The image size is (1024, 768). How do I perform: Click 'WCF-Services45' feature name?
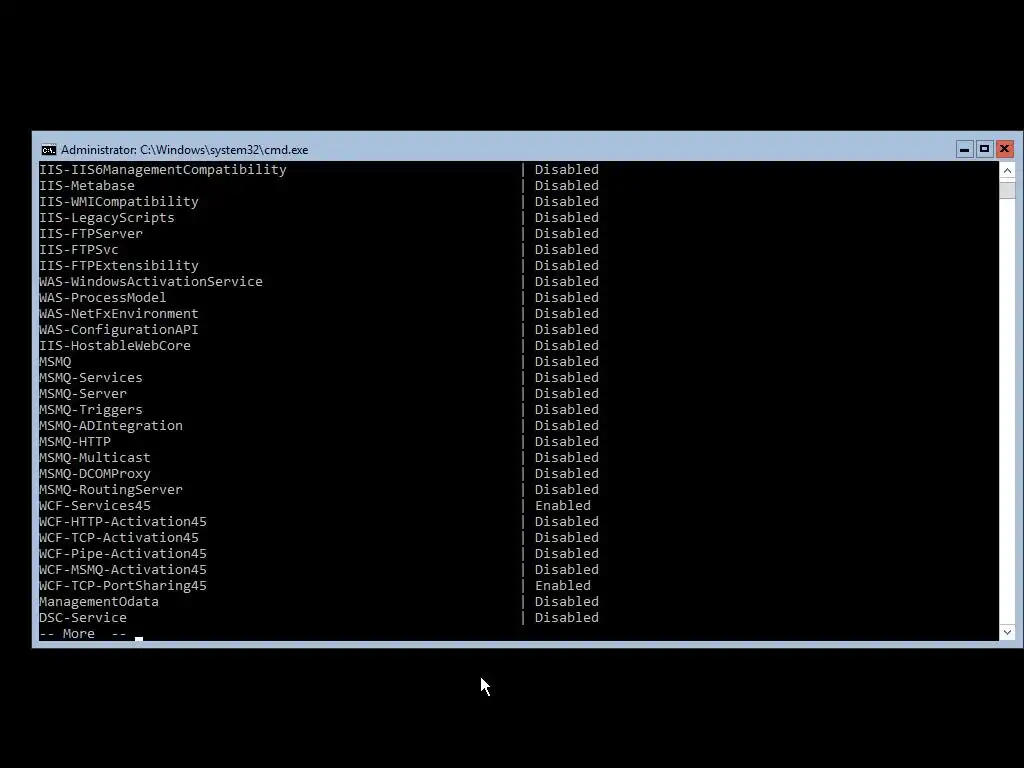coord(95,505)
